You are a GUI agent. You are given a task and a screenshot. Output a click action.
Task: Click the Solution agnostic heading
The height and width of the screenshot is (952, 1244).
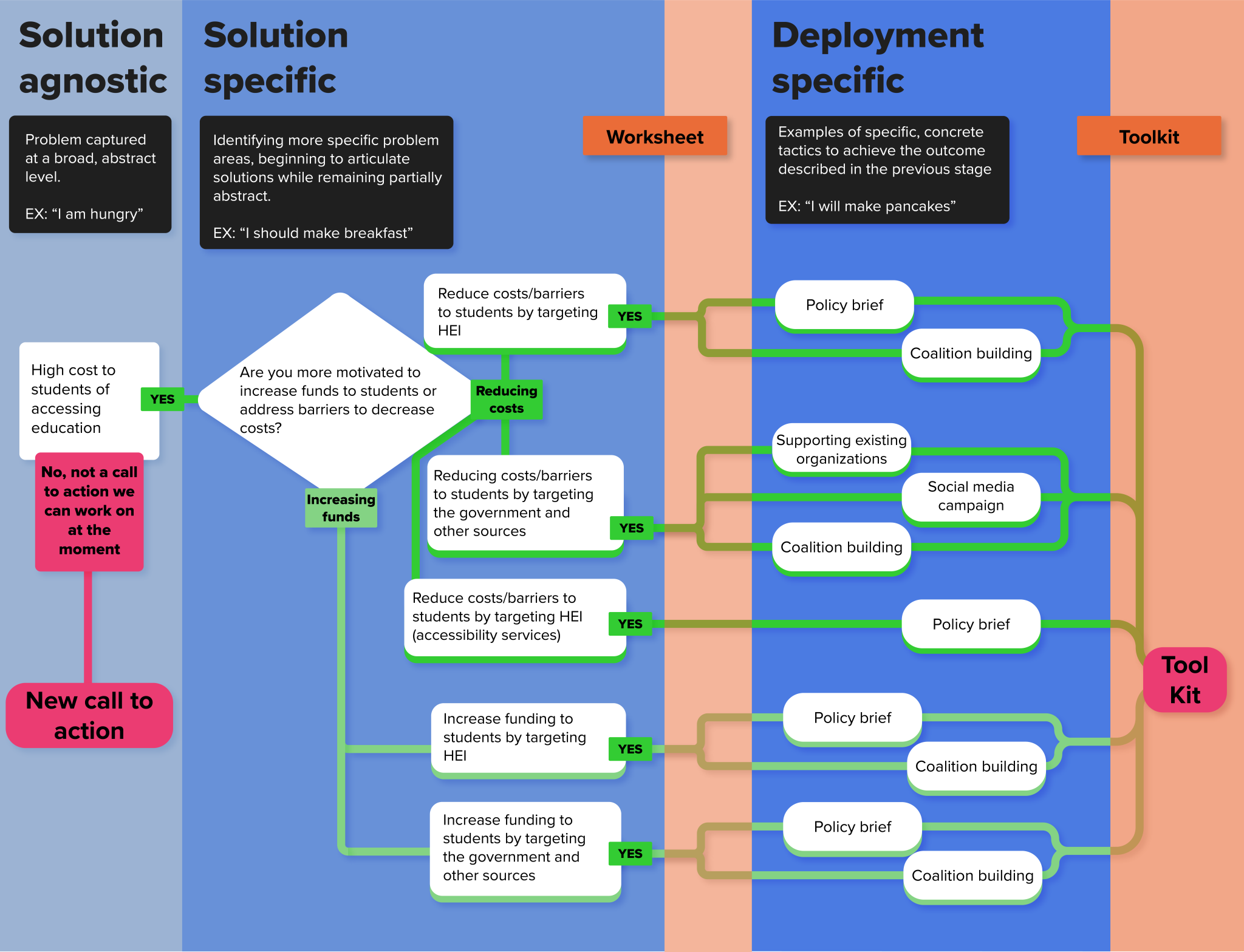[92, 58]
